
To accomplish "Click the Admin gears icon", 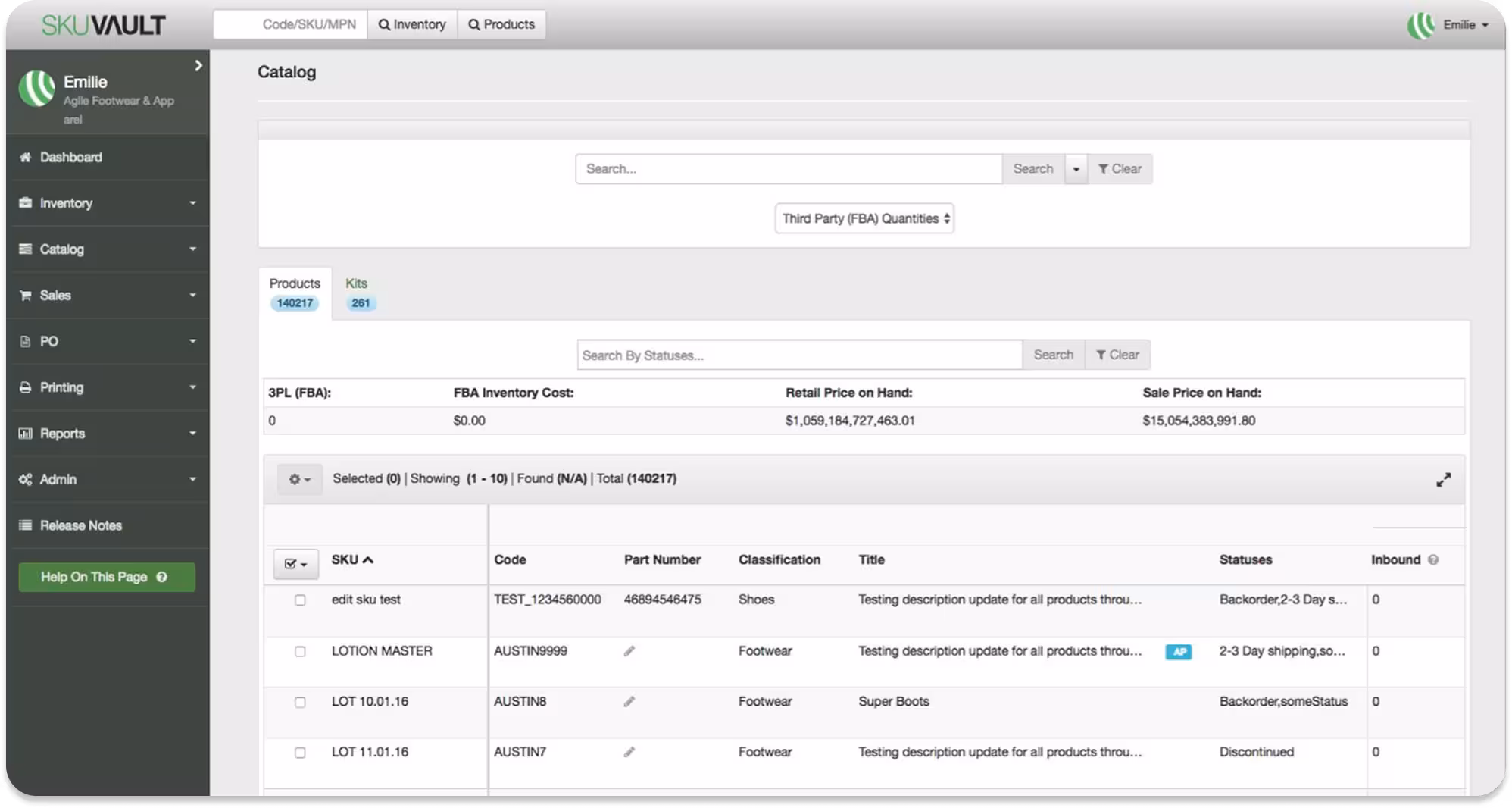I will (25, 480).
